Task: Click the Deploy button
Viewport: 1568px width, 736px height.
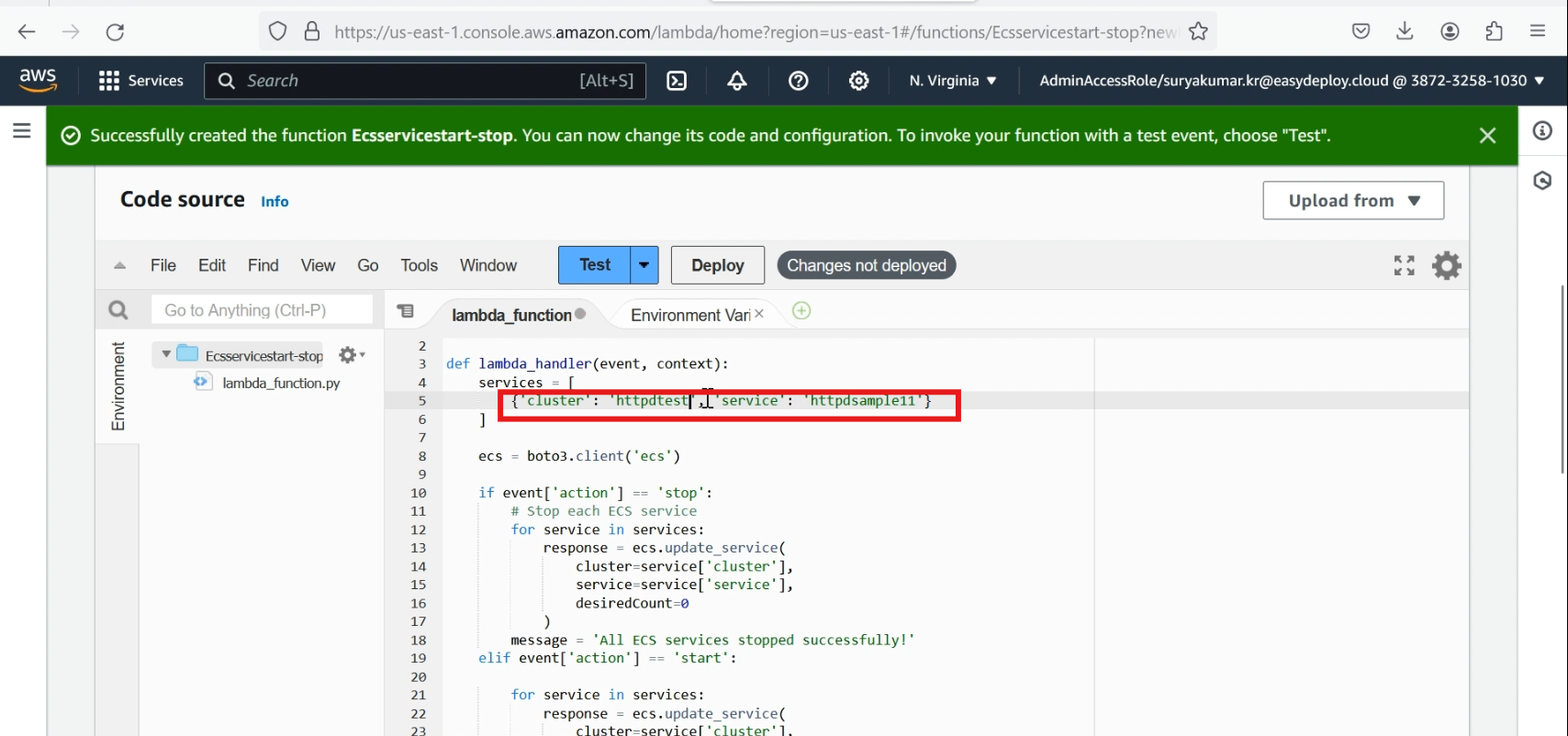Action: coord(717,265)
